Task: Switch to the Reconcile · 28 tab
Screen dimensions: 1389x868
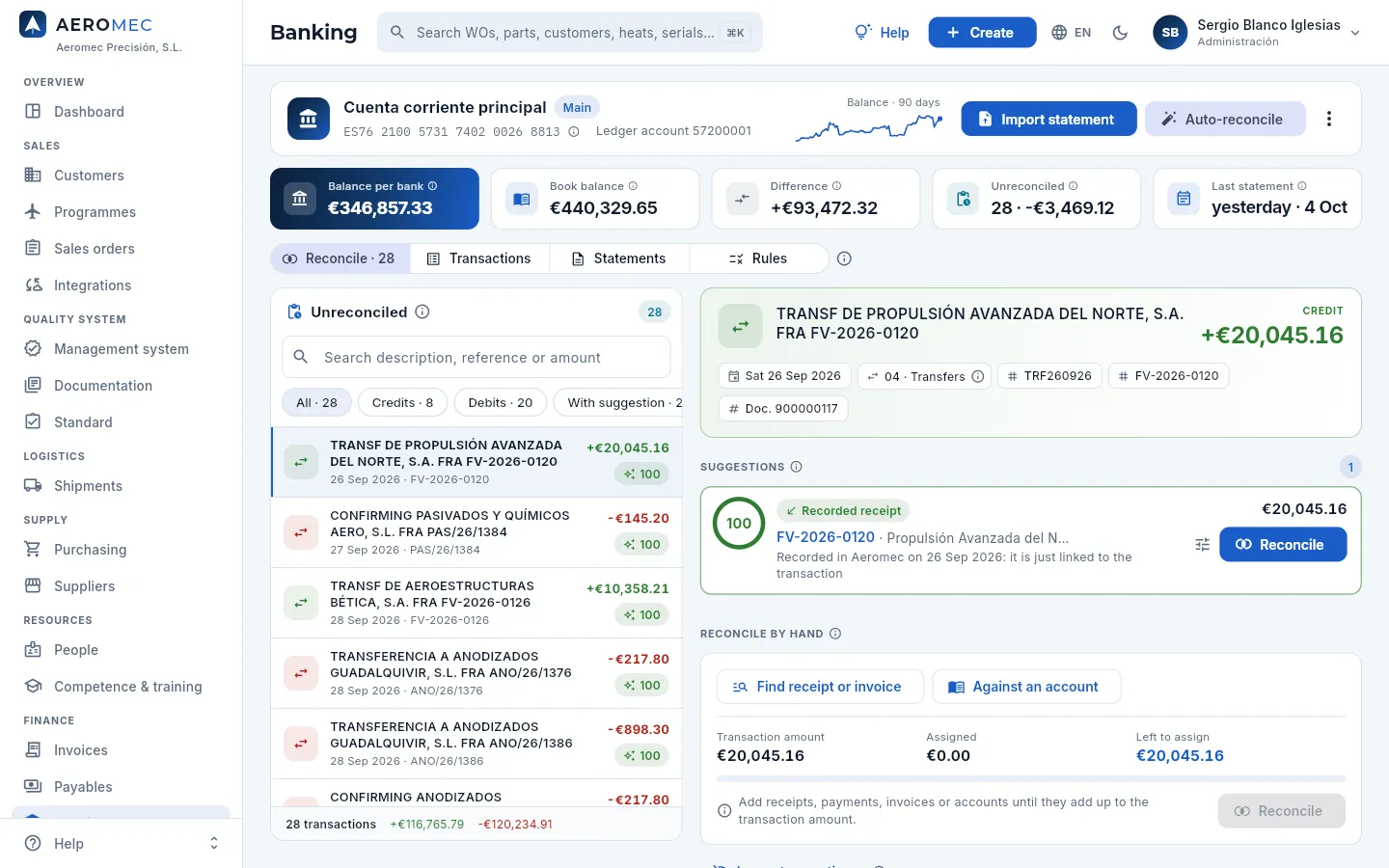Action: tap(340, 258)
